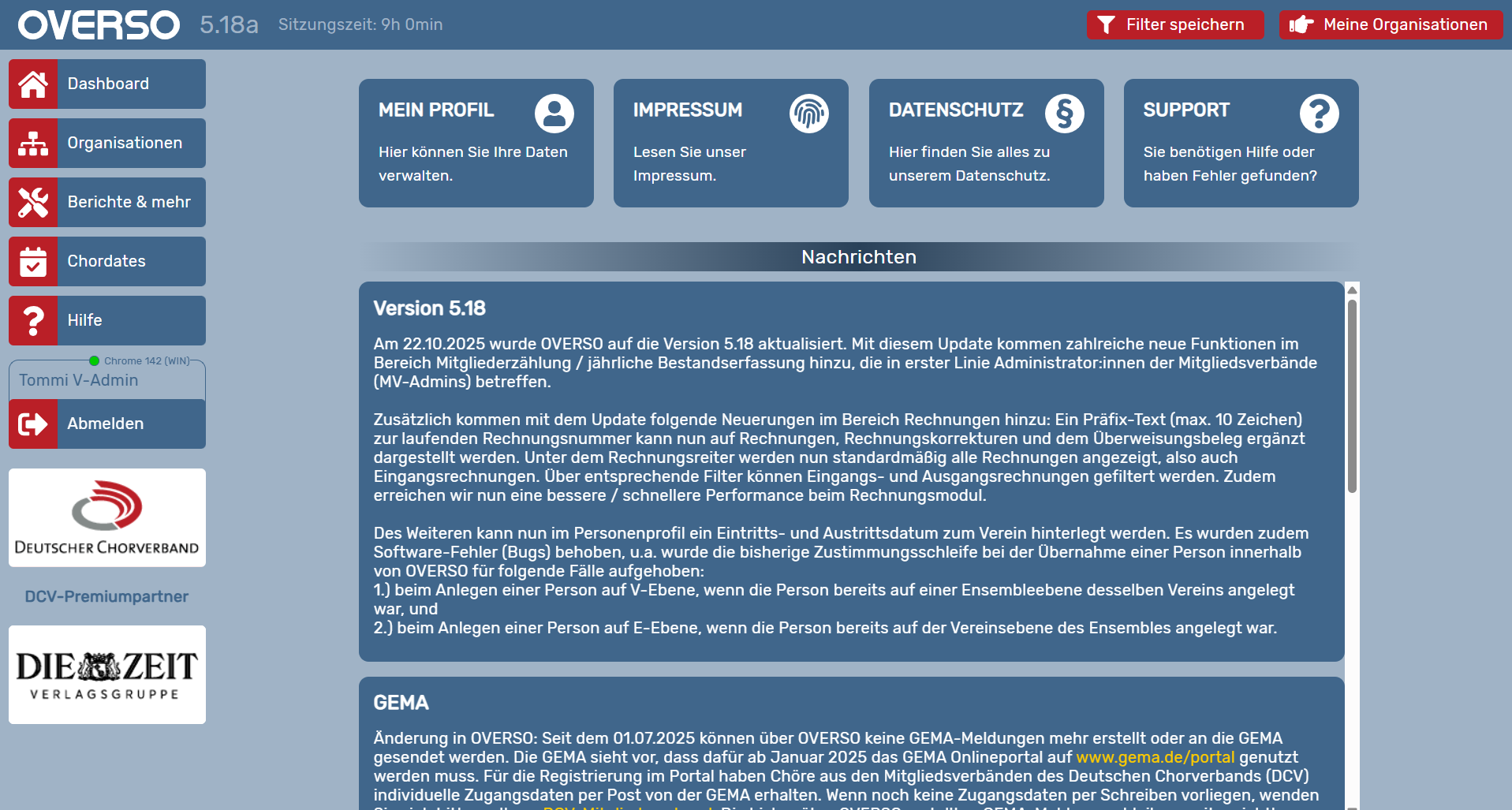Click the Dashboard home icon

tap(33, 84)
